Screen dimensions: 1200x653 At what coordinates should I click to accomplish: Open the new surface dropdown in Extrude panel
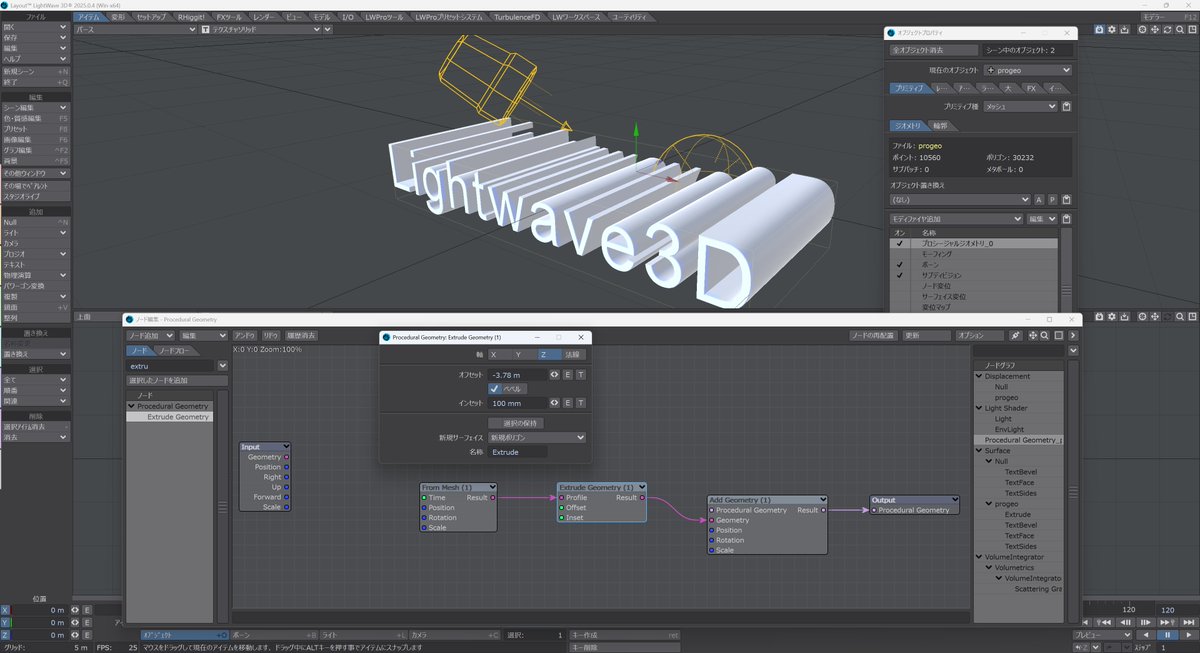click(x=536, y=437)
